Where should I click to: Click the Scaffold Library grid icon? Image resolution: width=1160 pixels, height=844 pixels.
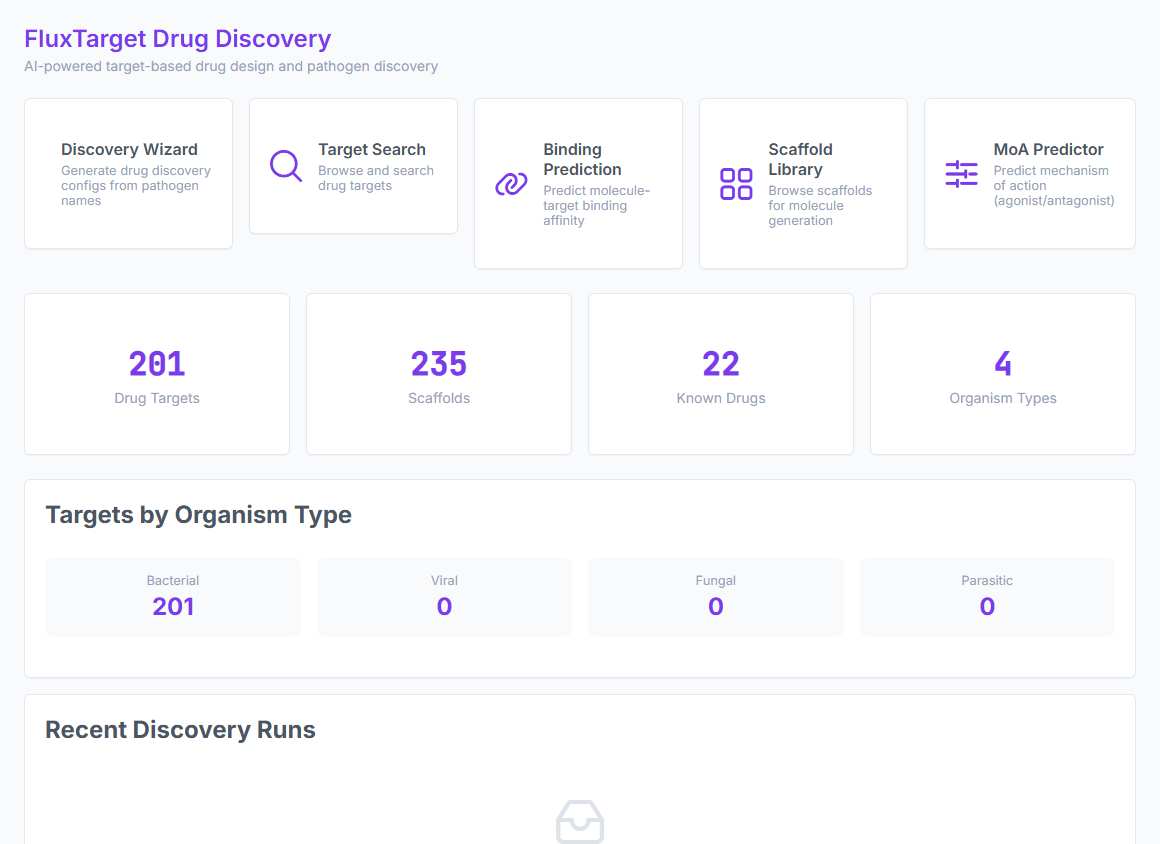point(736,183)
